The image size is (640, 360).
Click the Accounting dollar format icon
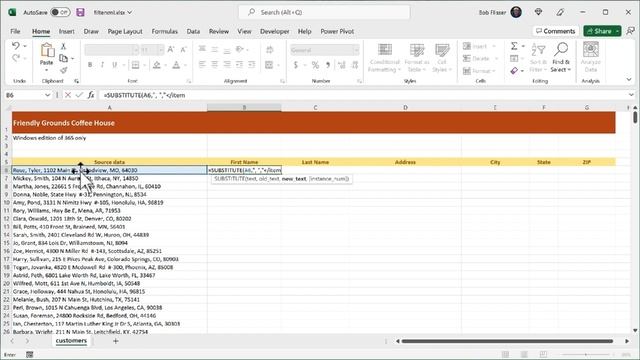click(296, 64)
